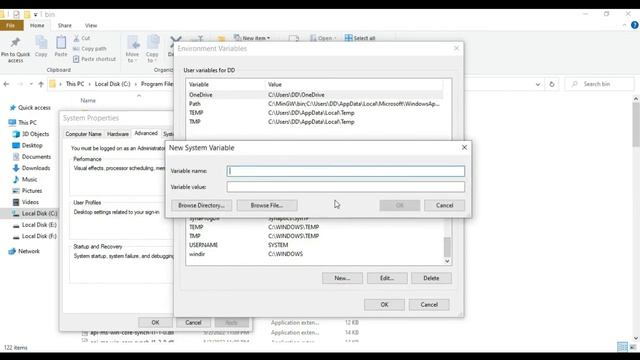Viewport: 640px width, 360px height.
Task: Click the Name column header in Explorer
Action: (88, 100)
